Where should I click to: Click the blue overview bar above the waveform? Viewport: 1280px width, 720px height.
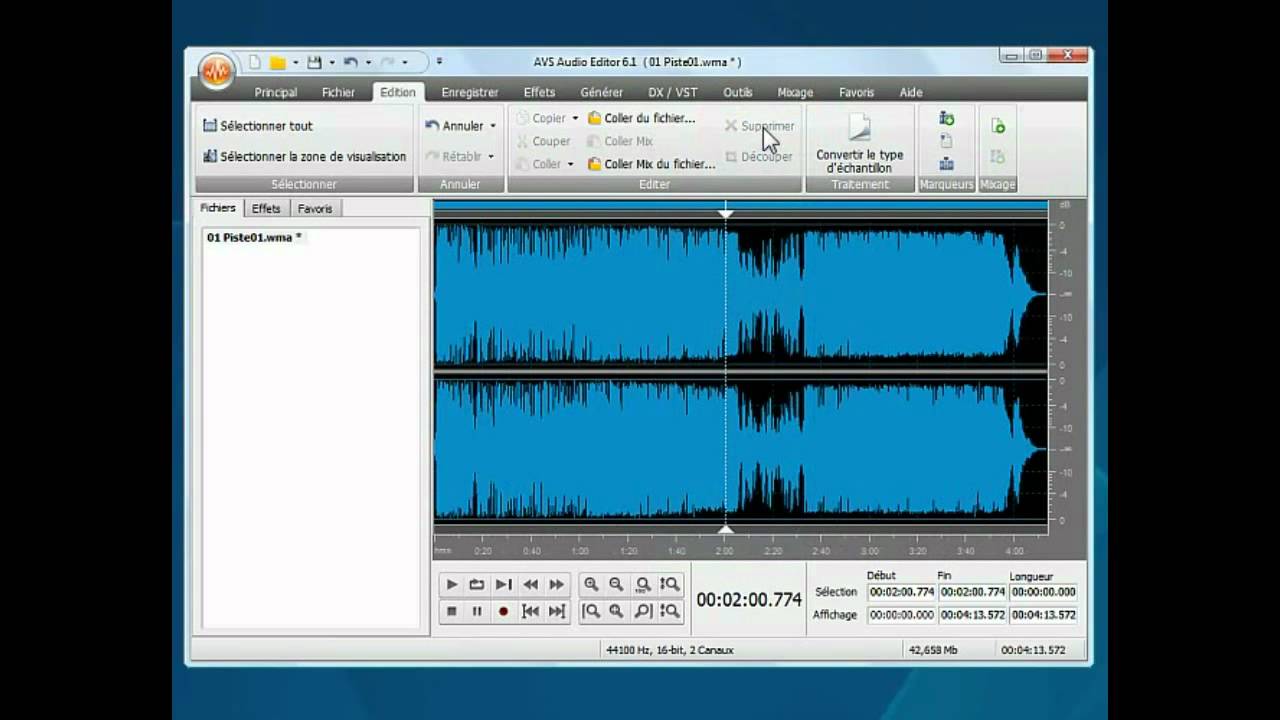click(x=741, y=205)
